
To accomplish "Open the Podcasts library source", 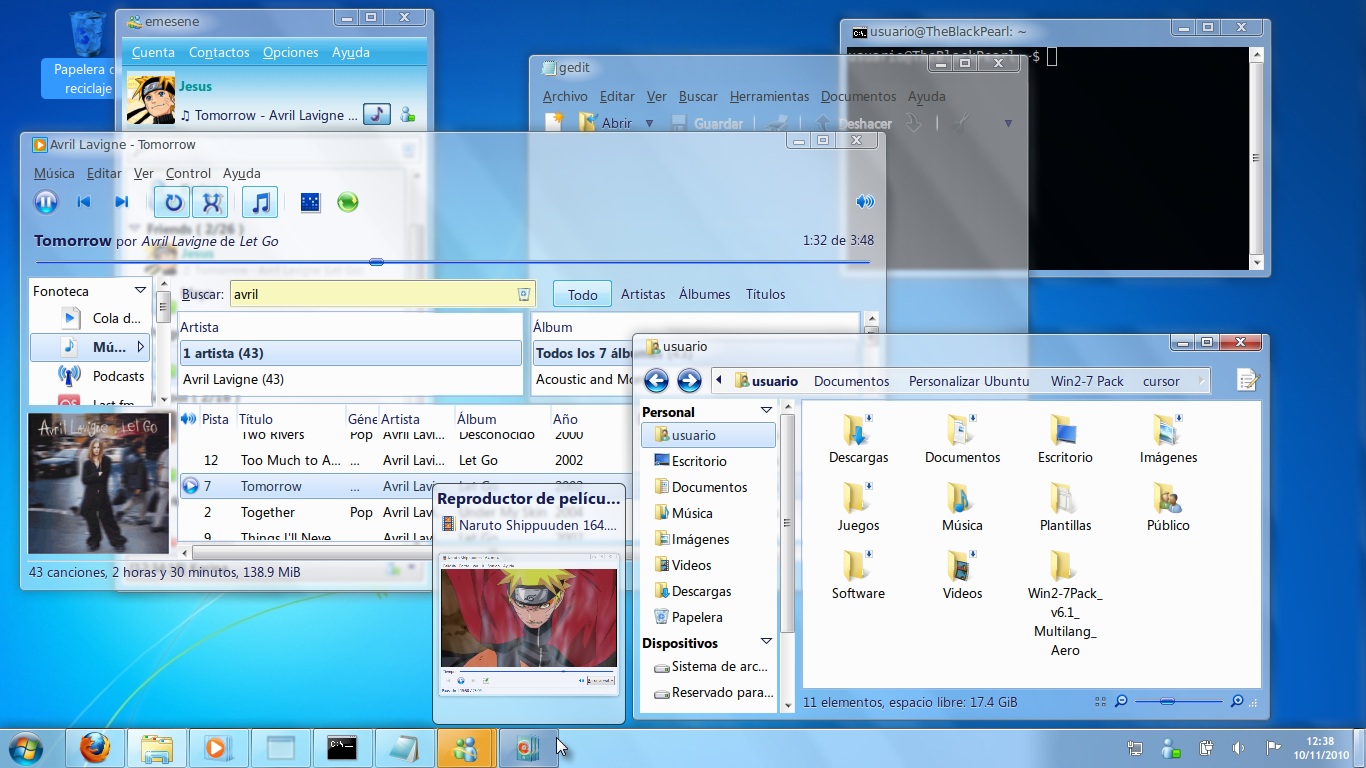I will tap(118, 377).
